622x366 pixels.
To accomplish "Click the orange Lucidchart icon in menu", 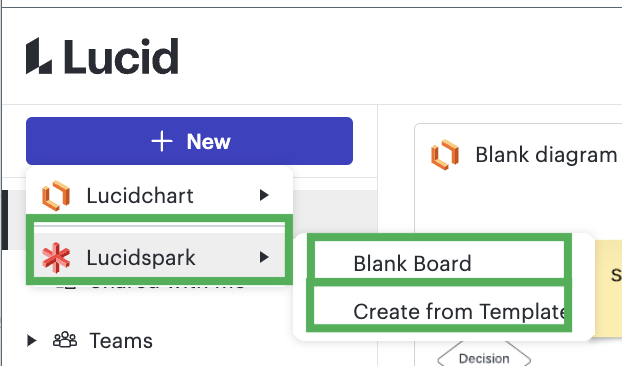I will coord(56,195).
